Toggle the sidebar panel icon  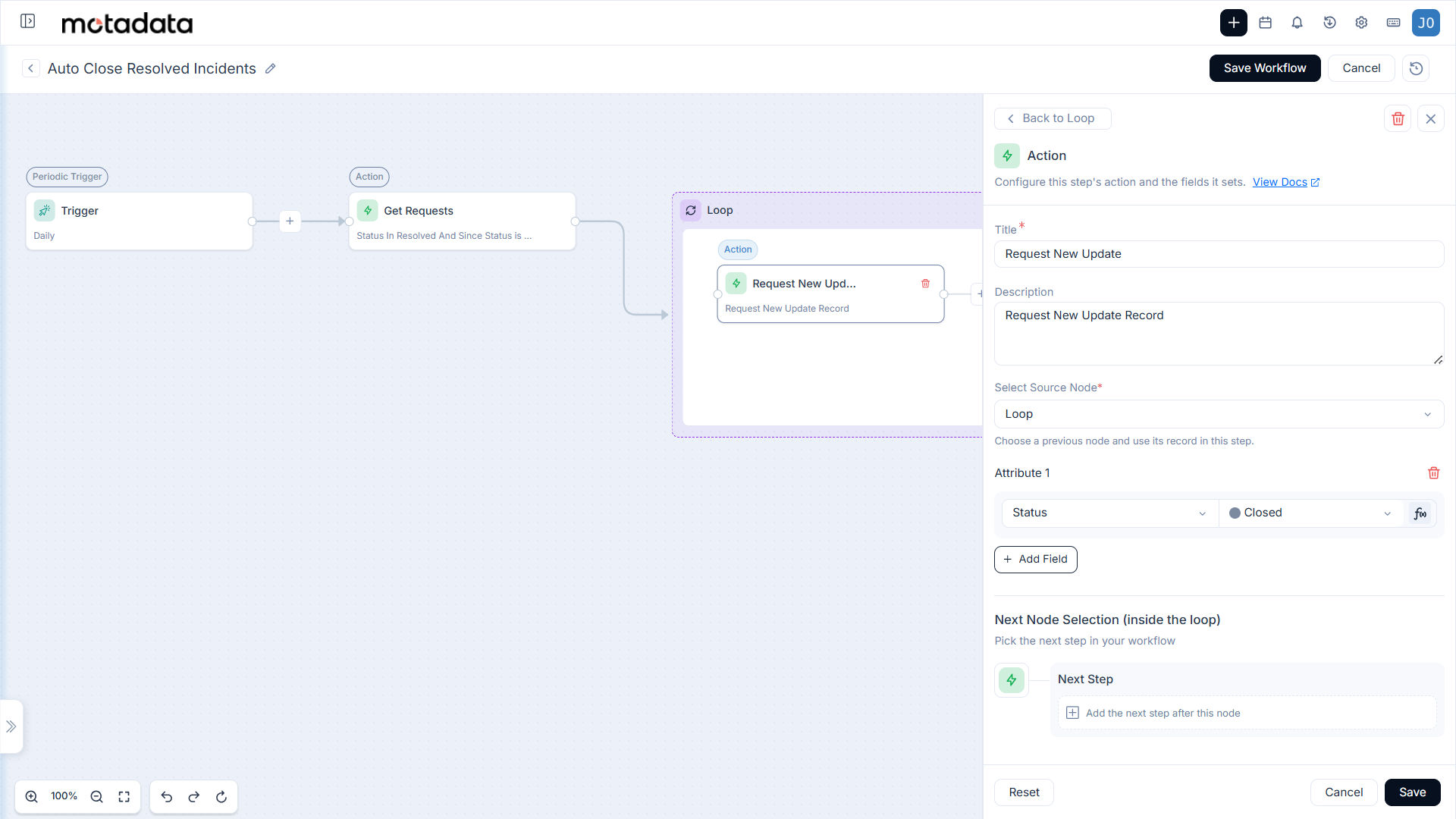pyautogui.click(x=28, y=21)
